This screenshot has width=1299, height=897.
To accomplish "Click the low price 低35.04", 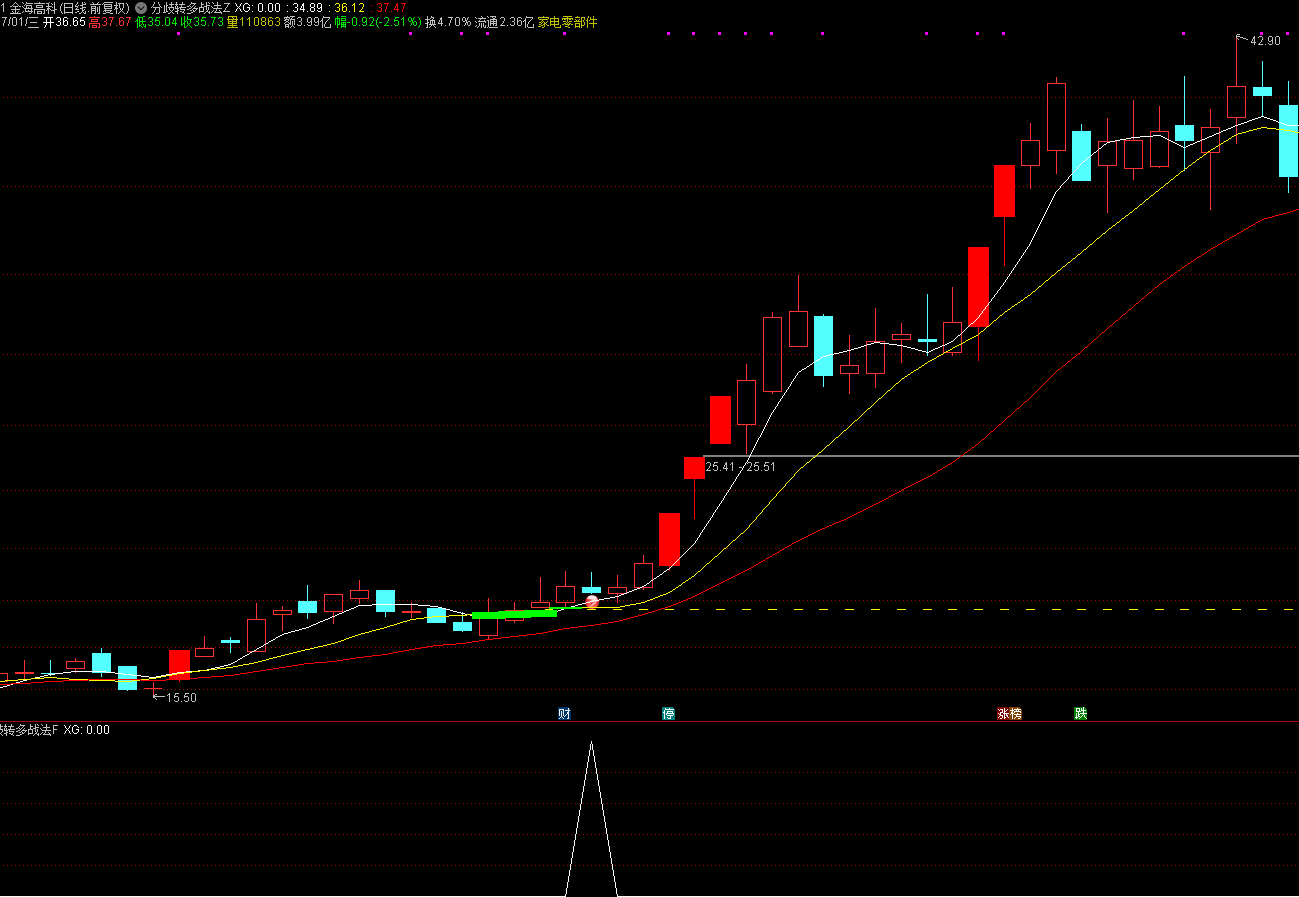I will [x=156, y=22].
